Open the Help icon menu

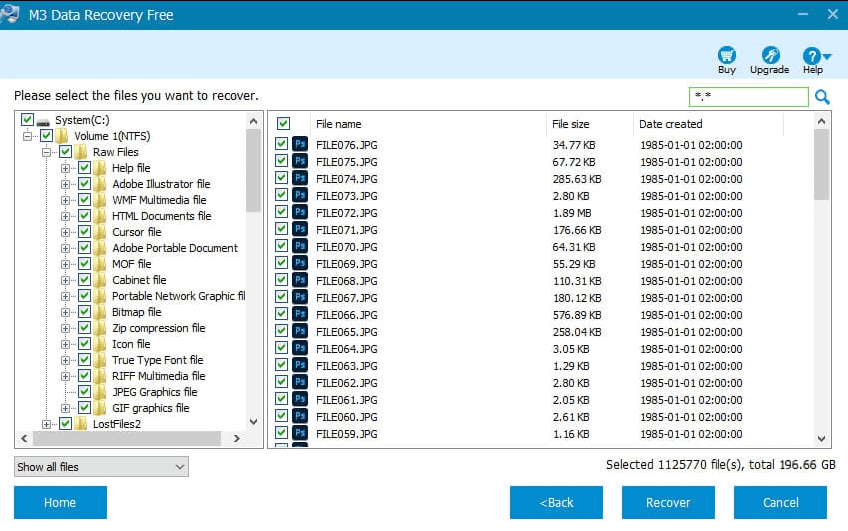(812, 55)
